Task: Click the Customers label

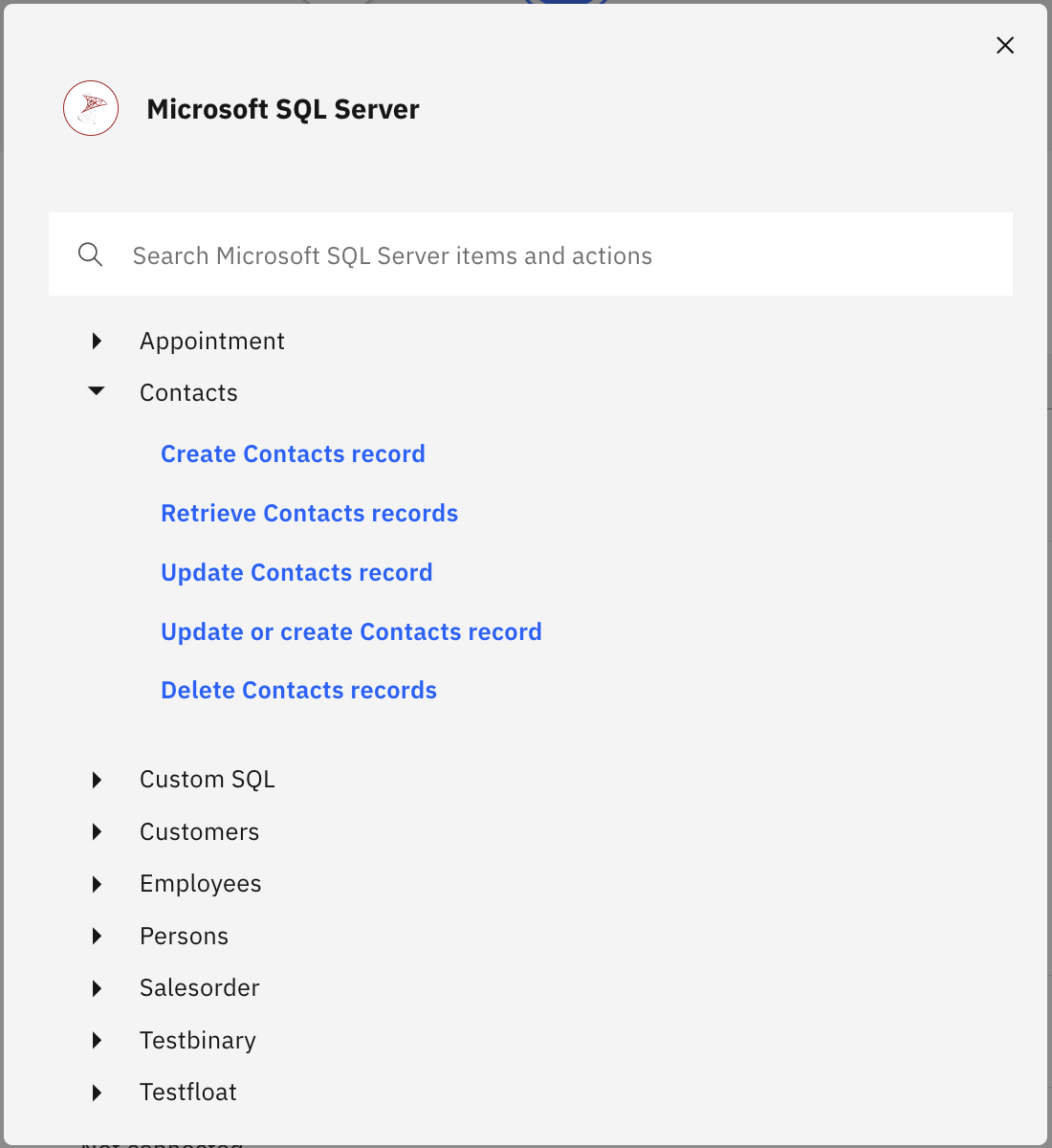Action: click(199, 831)
